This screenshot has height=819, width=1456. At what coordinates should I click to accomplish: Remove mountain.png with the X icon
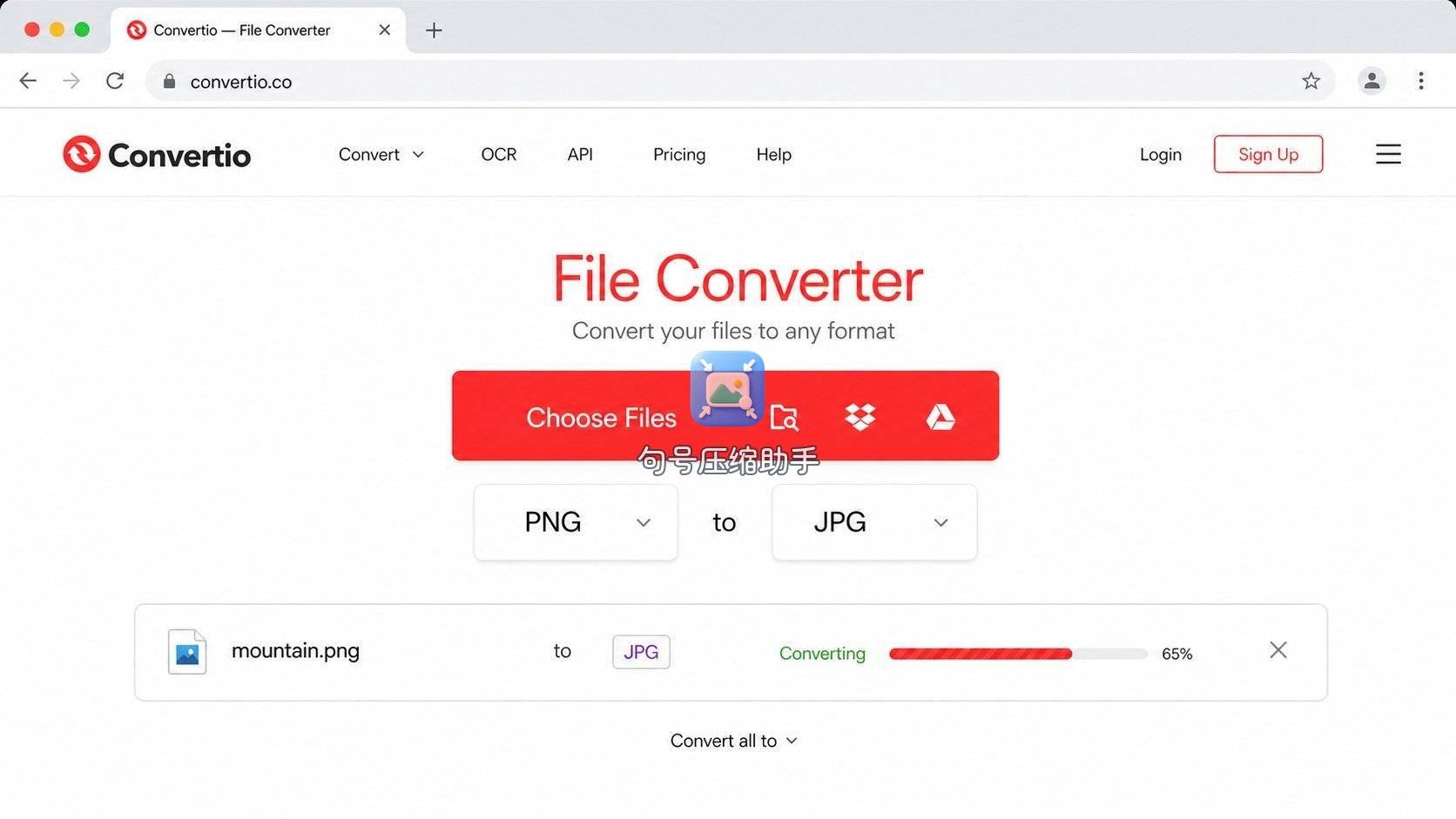point(1277,650)
